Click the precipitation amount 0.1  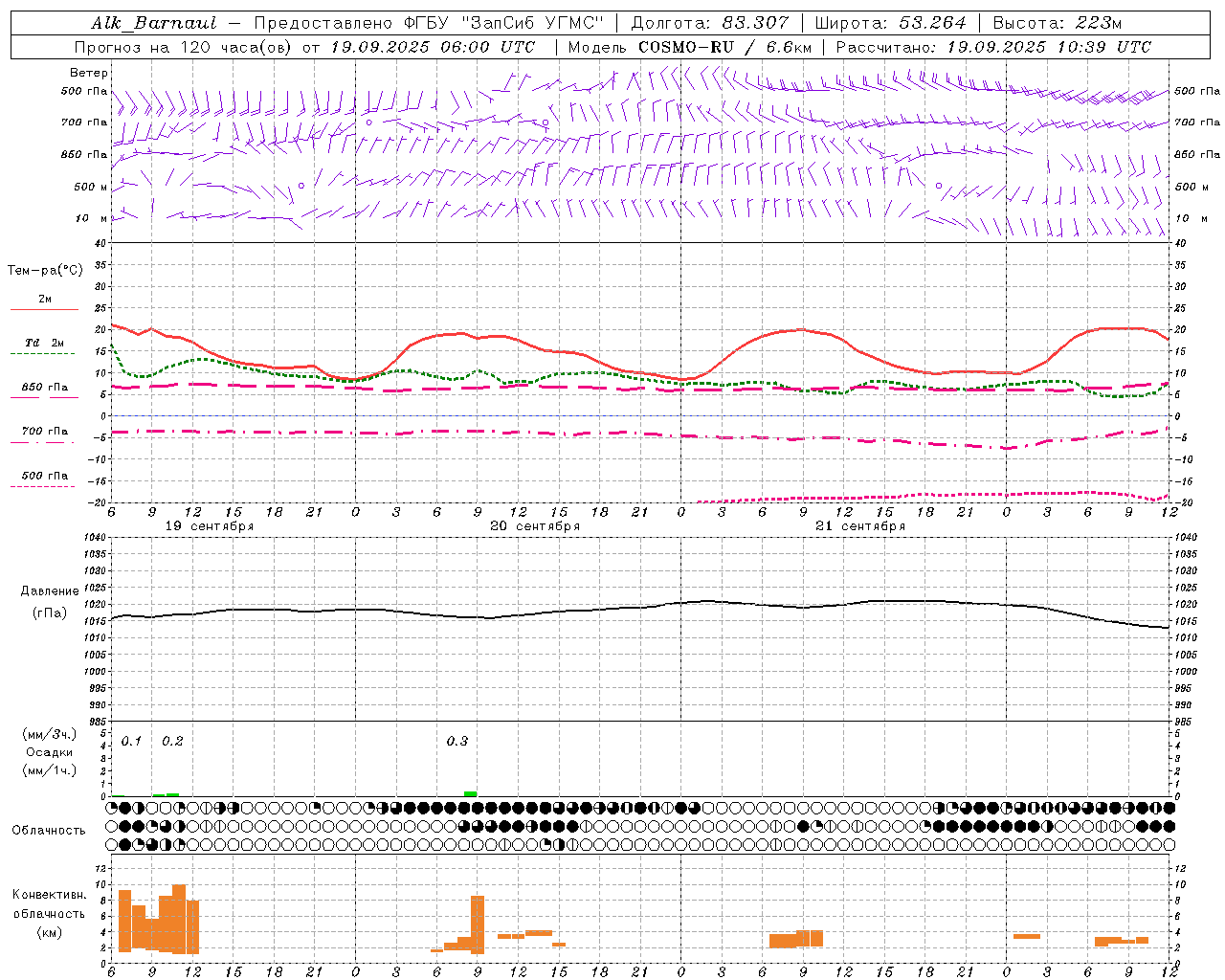[x=131, y=741]
